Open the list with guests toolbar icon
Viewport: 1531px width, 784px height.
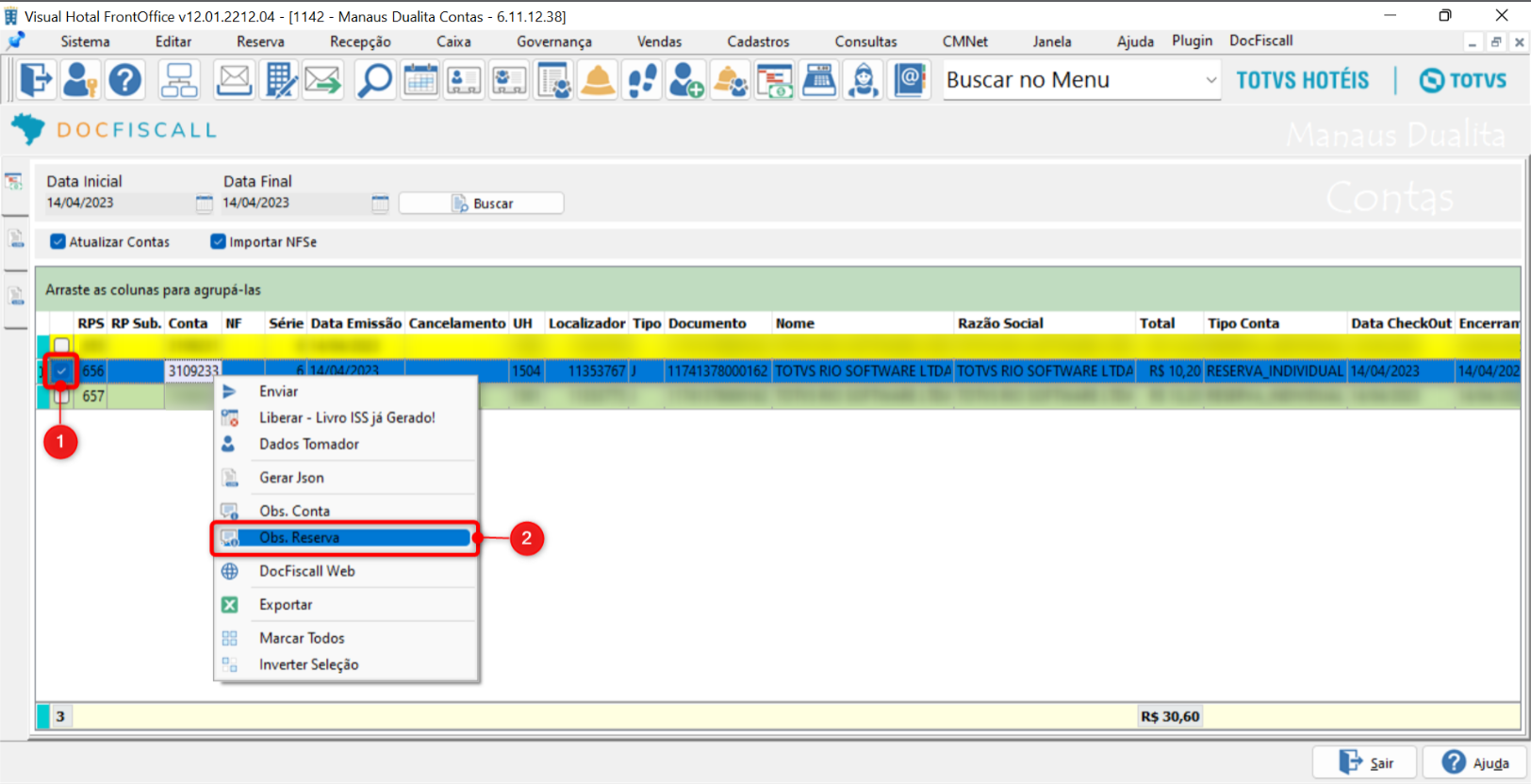coord(553,80)
